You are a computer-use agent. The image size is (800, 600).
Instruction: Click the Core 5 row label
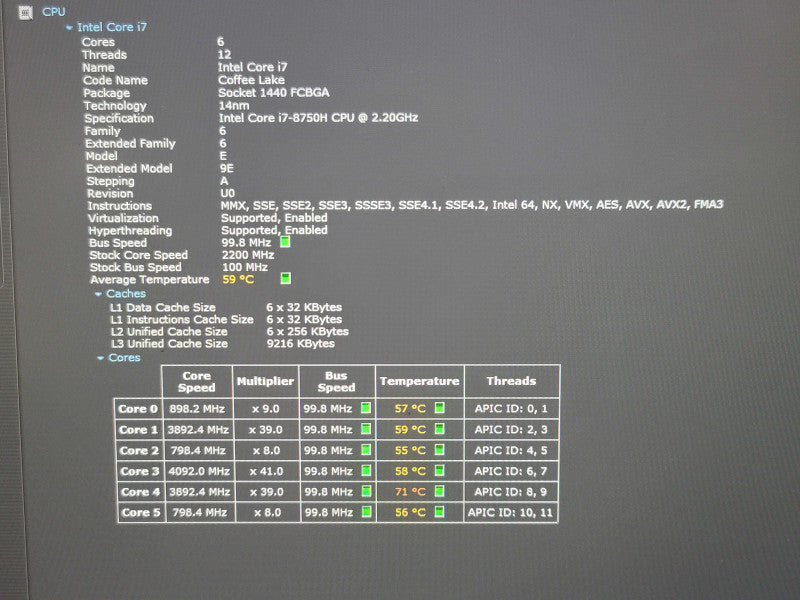pyautogui.click(x=140, y=512)
